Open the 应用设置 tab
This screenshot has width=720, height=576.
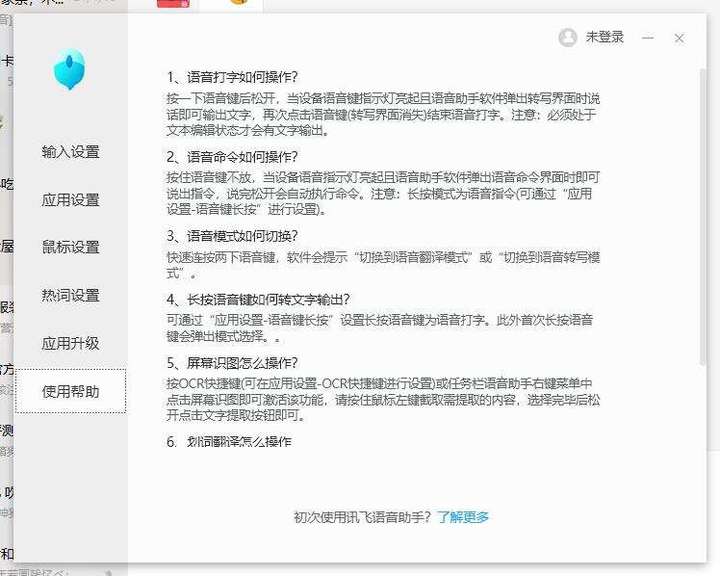point(71,200)
